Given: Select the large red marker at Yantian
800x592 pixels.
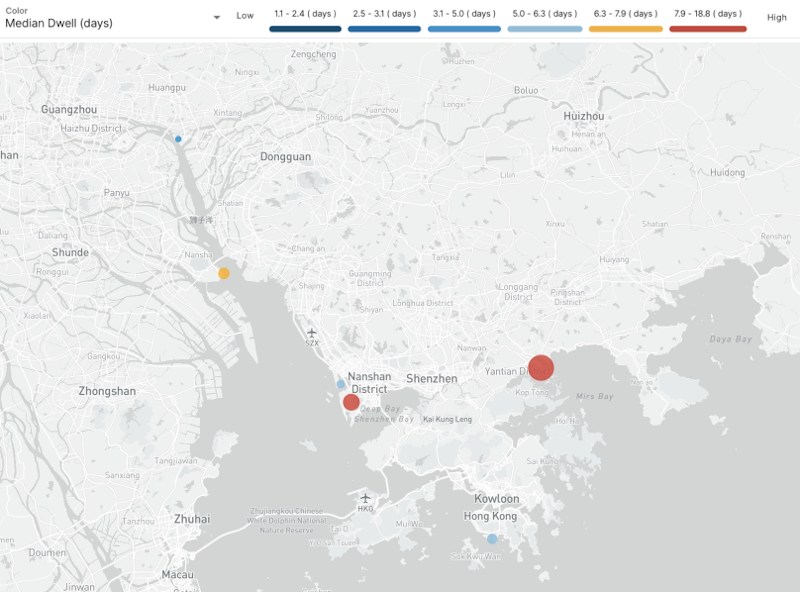Looking at the screenshot, I should tap(541, 368).
